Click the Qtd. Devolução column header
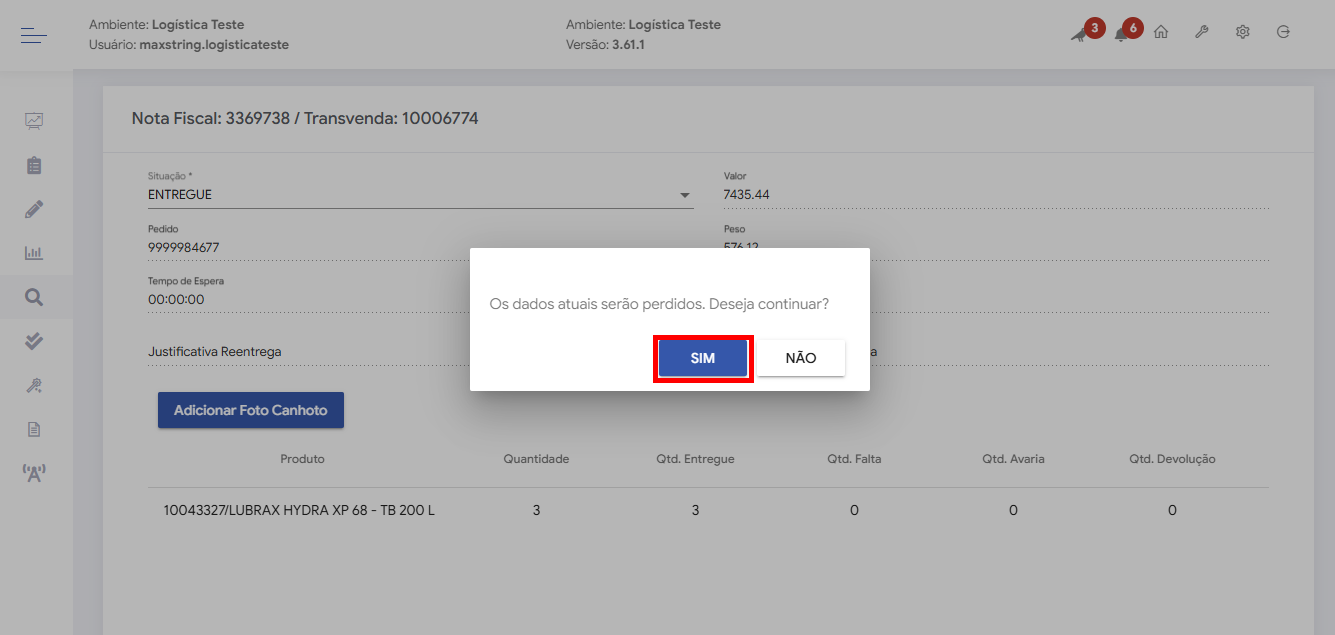The width and height of the screenshot is (1335, 635). coord(1172,459)
